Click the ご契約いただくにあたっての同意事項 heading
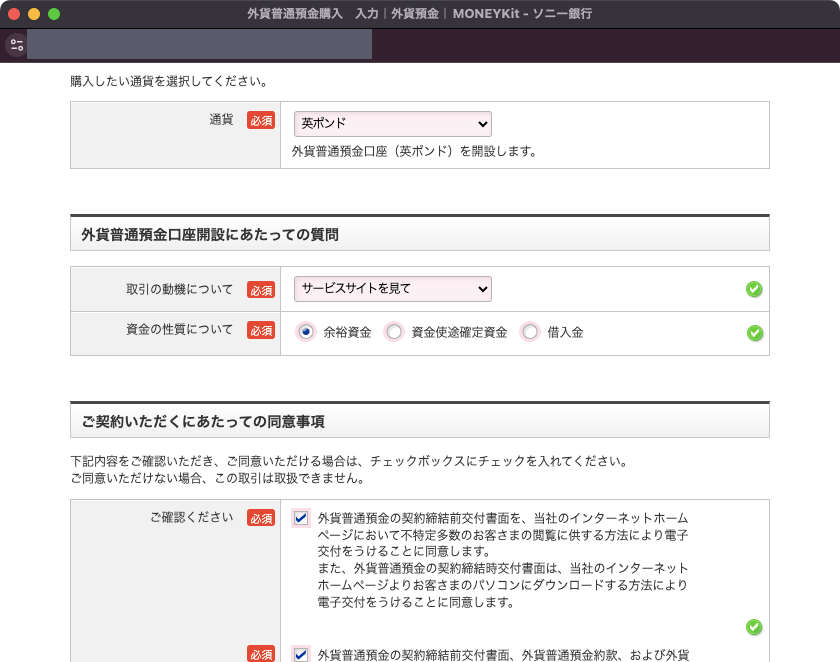The width and height of the screenshot is (840, 662). click(x=203, y=422)
